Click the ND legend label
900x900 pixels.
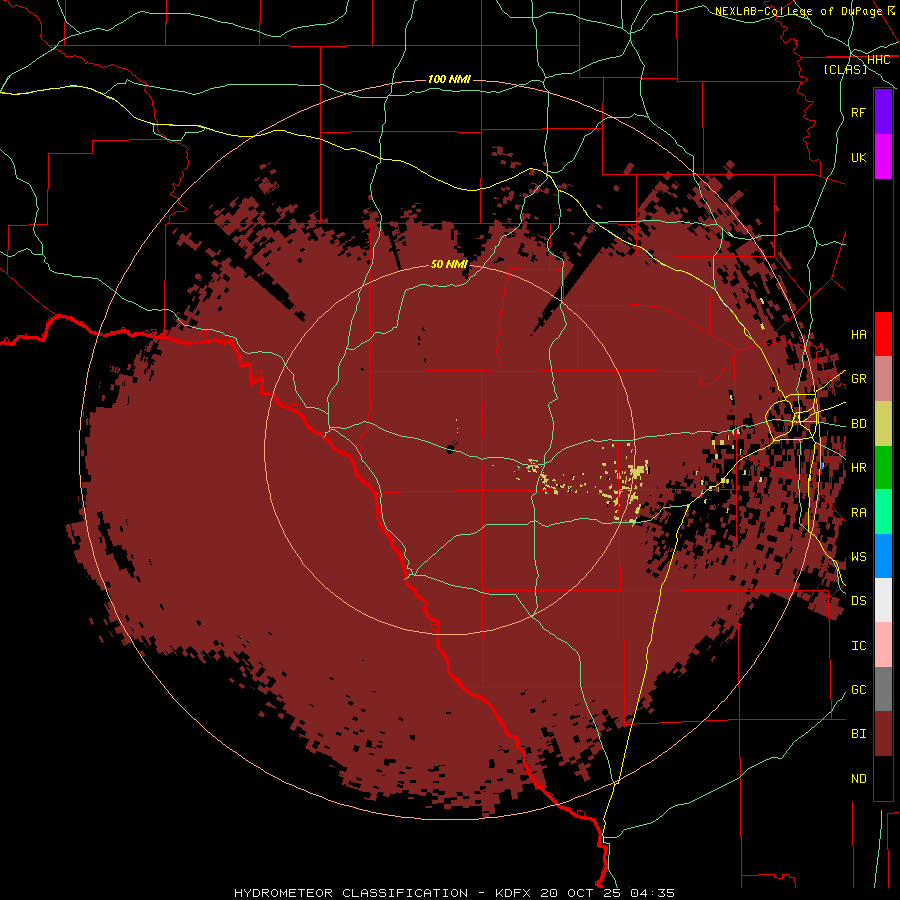pyautogui.click(x=859, y=779)
